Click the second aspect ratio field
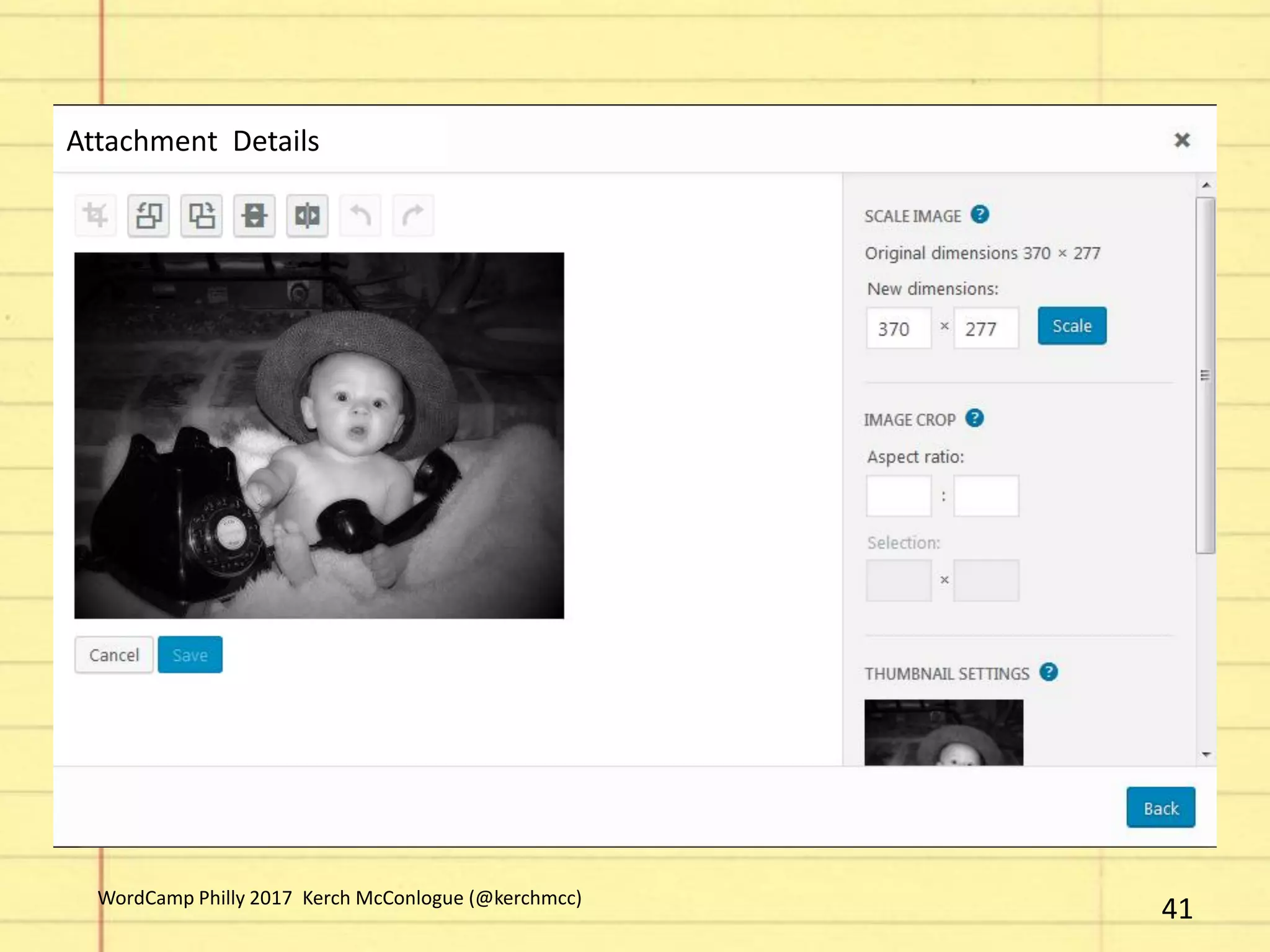 (x=986, y=496)
